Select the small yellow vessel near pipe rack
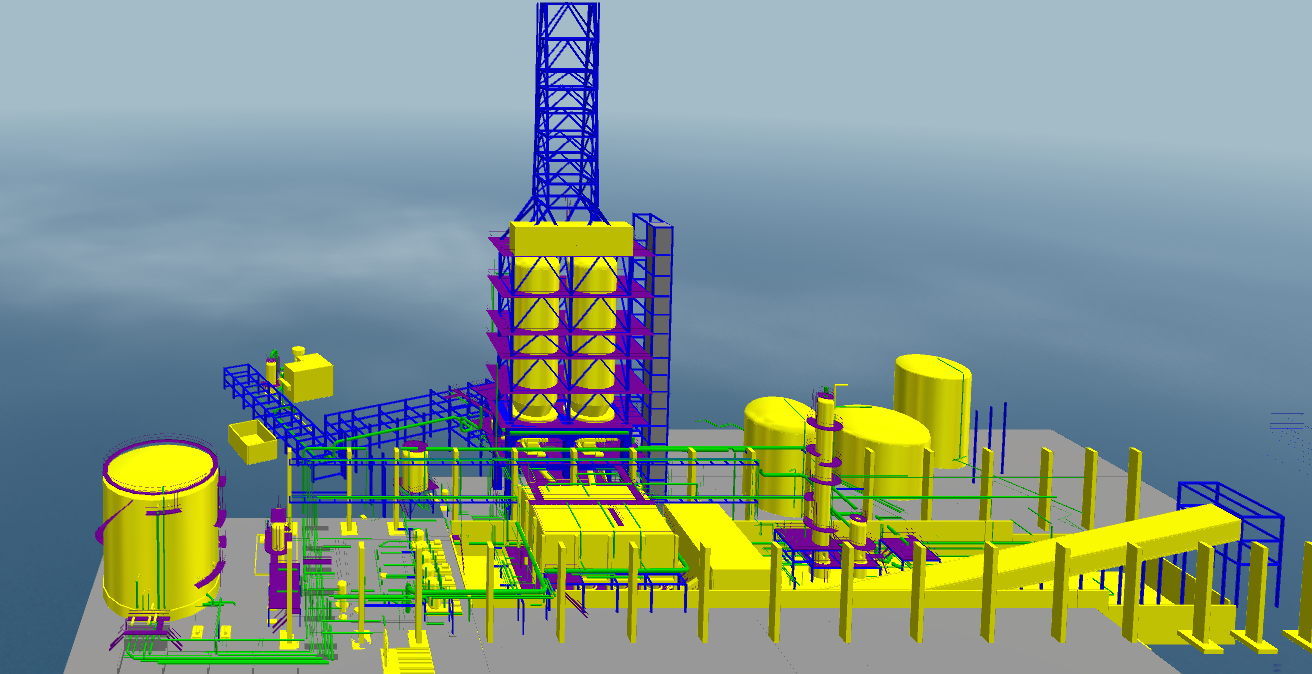The height and width of the screenshot is (674, 1312). point(413,468)
